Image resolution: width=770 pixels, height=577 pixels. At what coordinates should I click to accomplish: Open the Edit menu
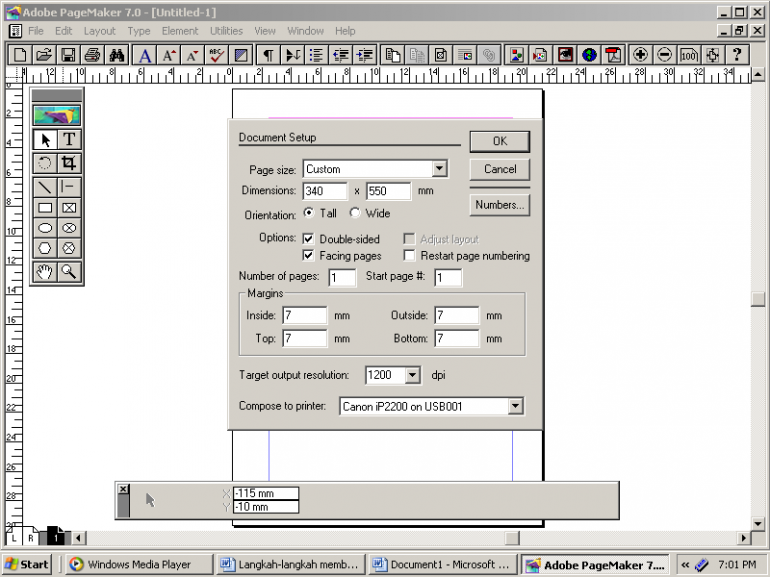point(63,31)
